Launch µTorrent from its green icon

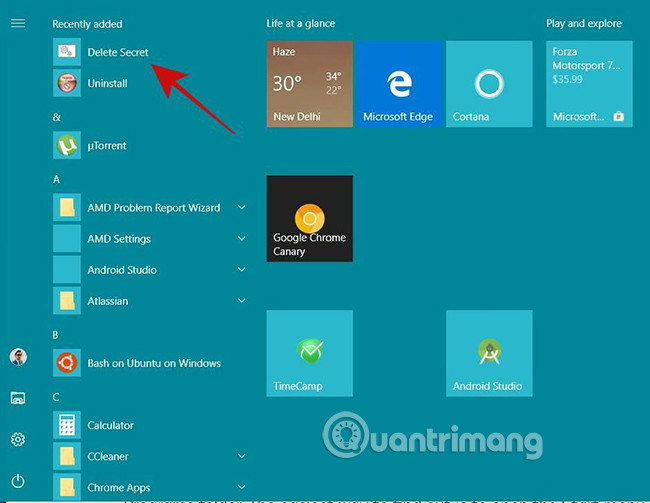(x=67, y=145)
